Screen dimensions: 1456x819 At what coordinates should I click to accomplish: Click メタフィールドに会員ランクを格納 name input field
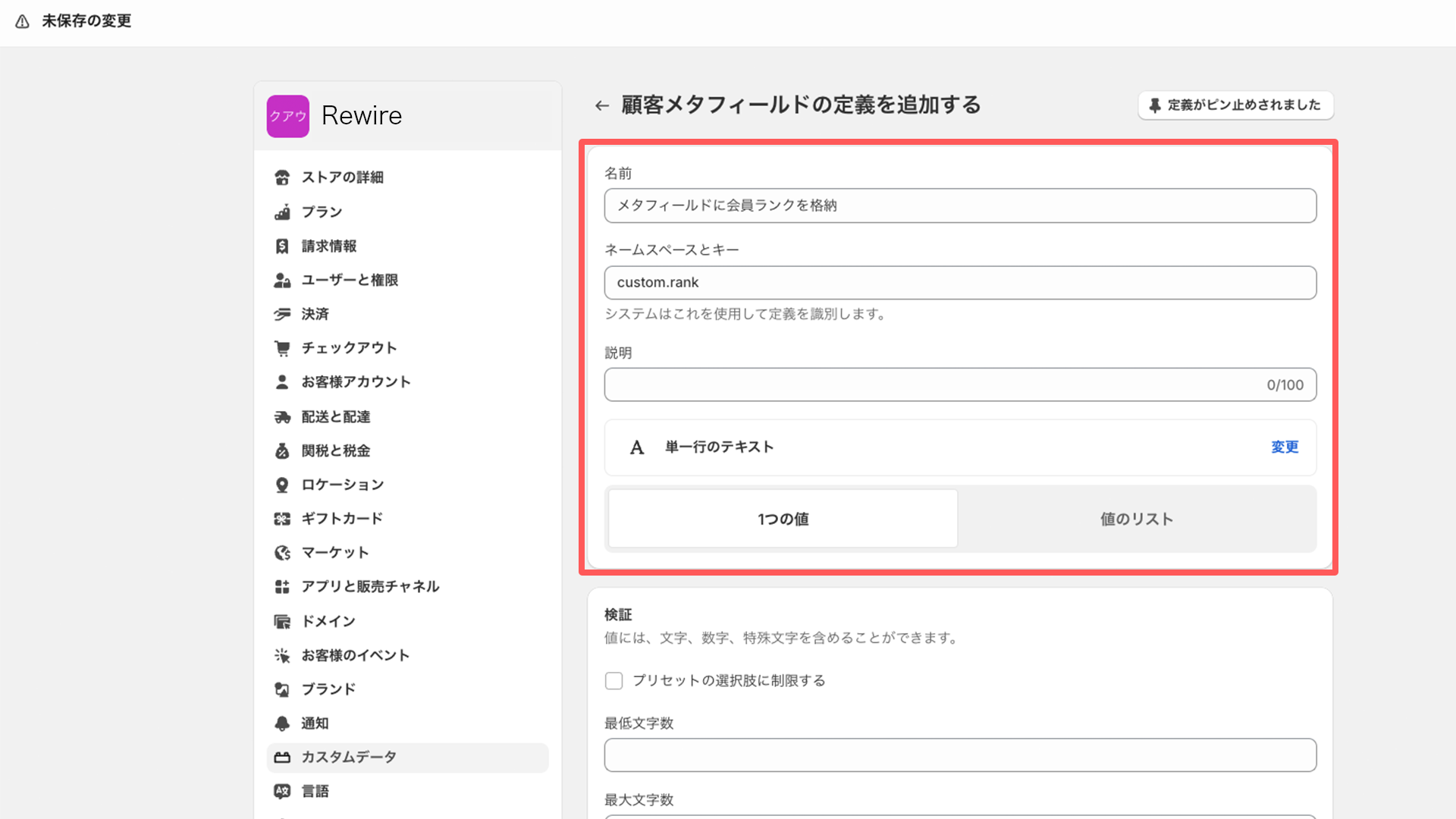(960, 206)
